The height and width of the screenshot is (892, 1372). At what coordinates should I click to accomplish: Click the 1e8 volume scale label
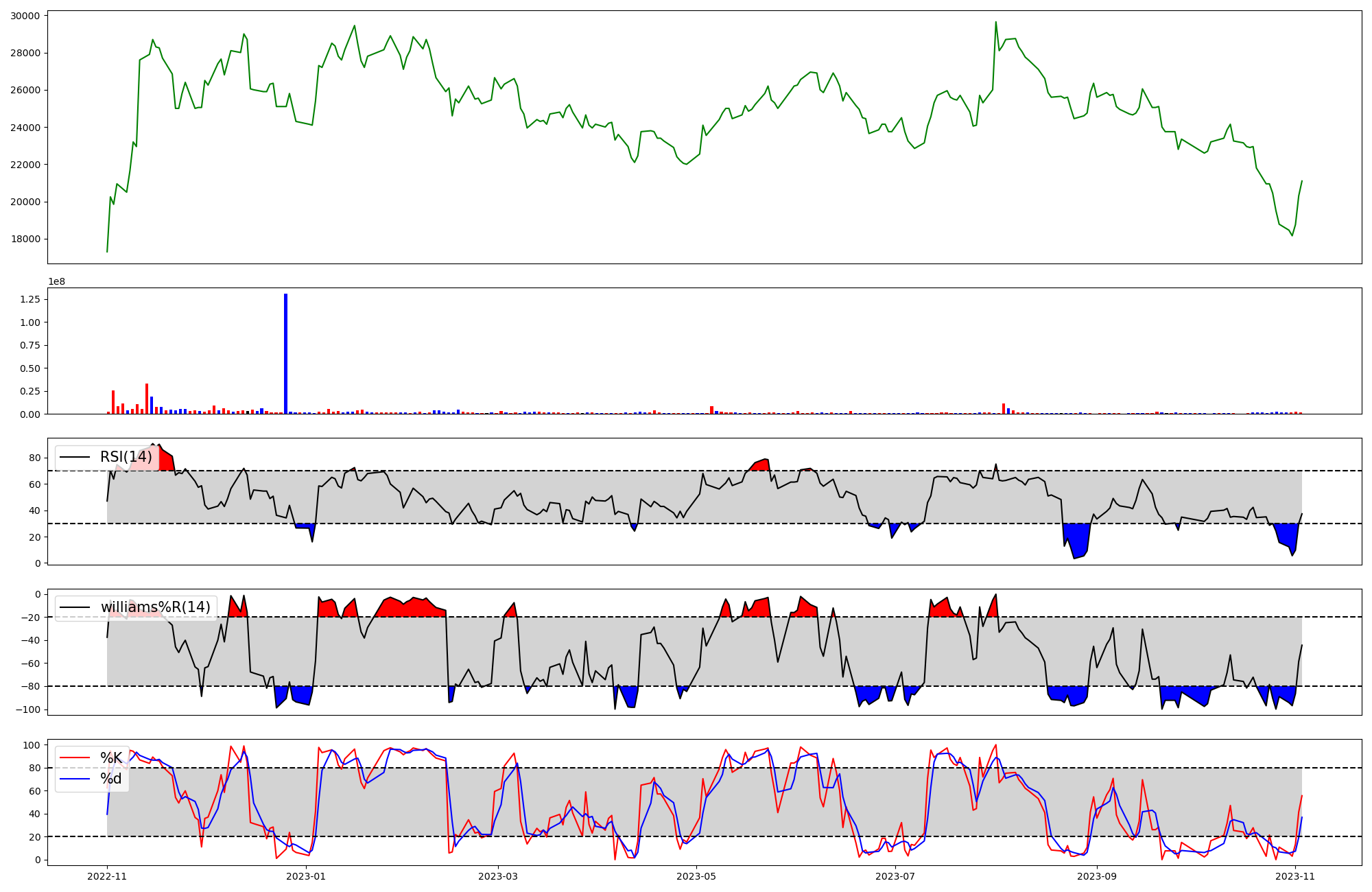click(56, 281)
